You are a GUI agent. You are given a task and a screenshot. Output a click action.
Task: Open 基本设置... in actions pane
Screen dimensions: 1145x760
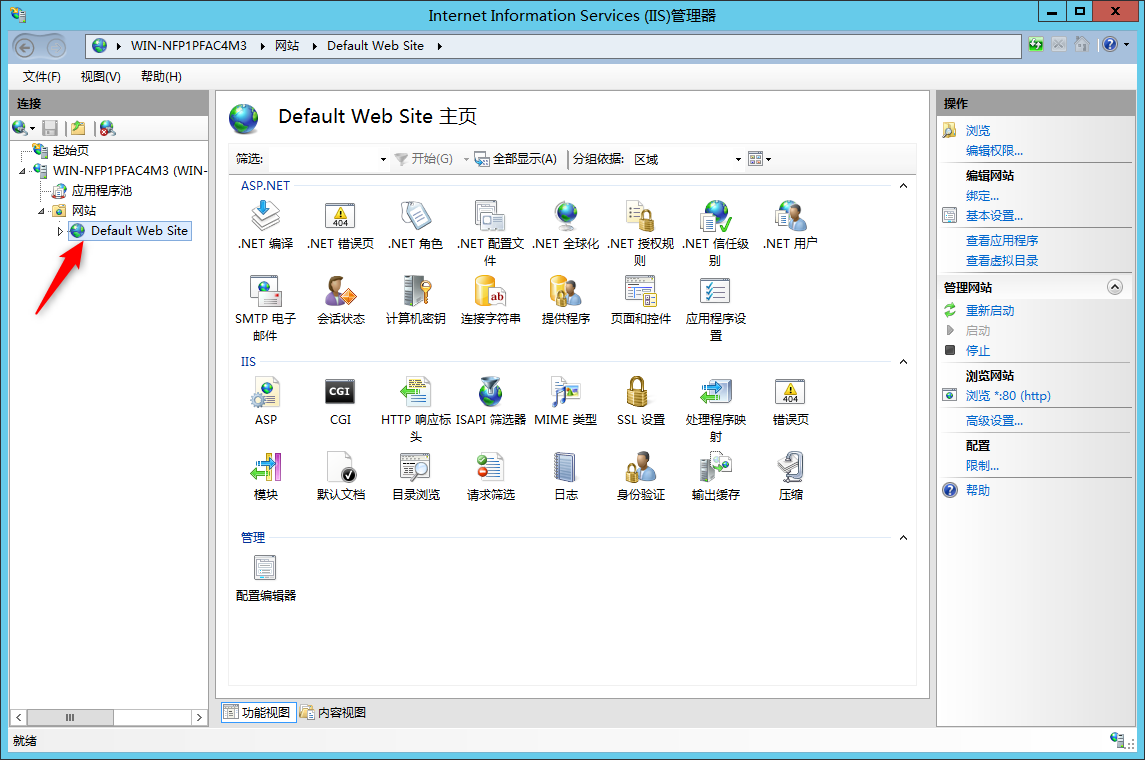(994, 216)
